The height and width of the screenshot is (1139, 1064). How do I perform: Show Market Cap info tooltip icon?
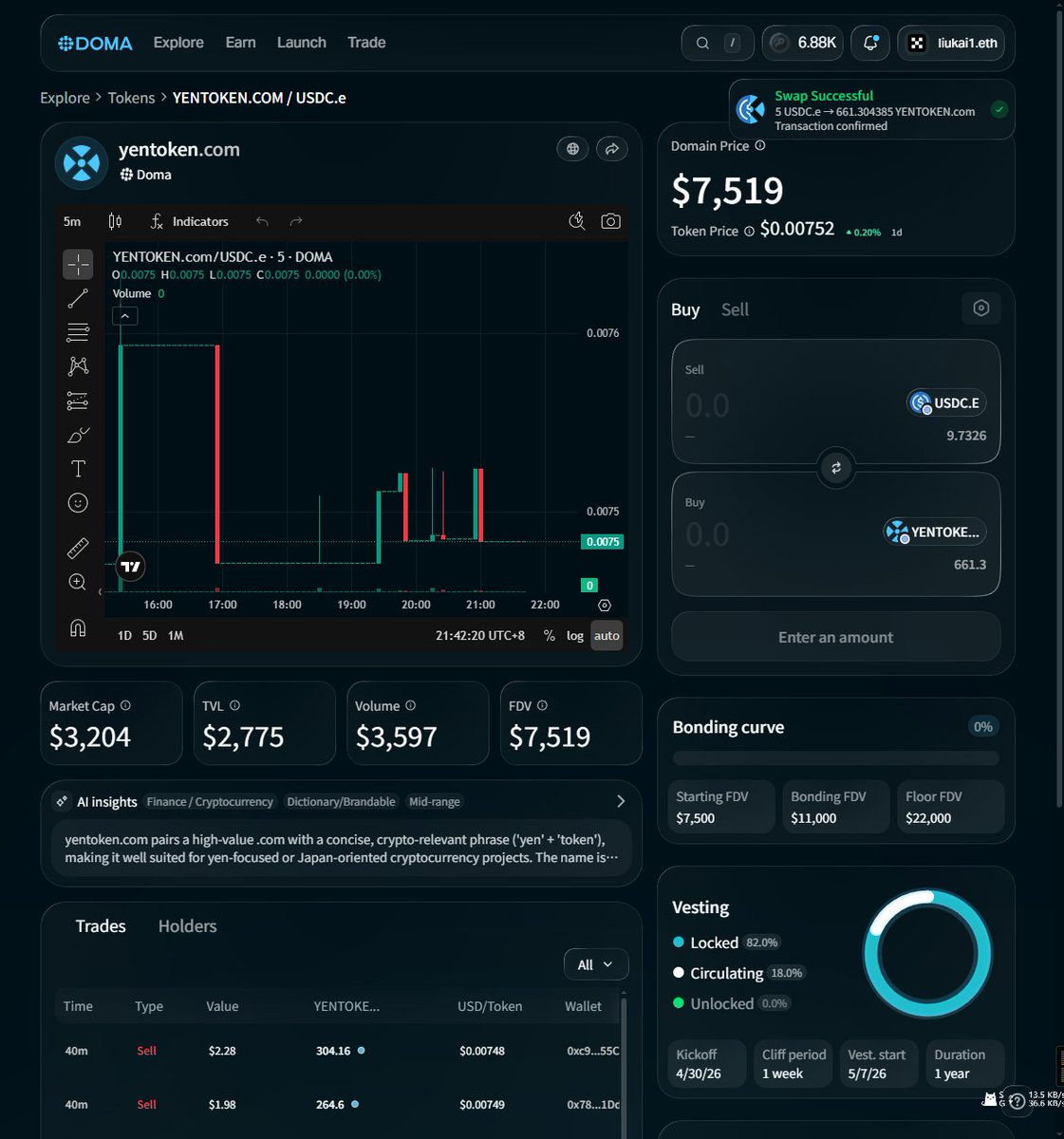[x=125, y=705]
